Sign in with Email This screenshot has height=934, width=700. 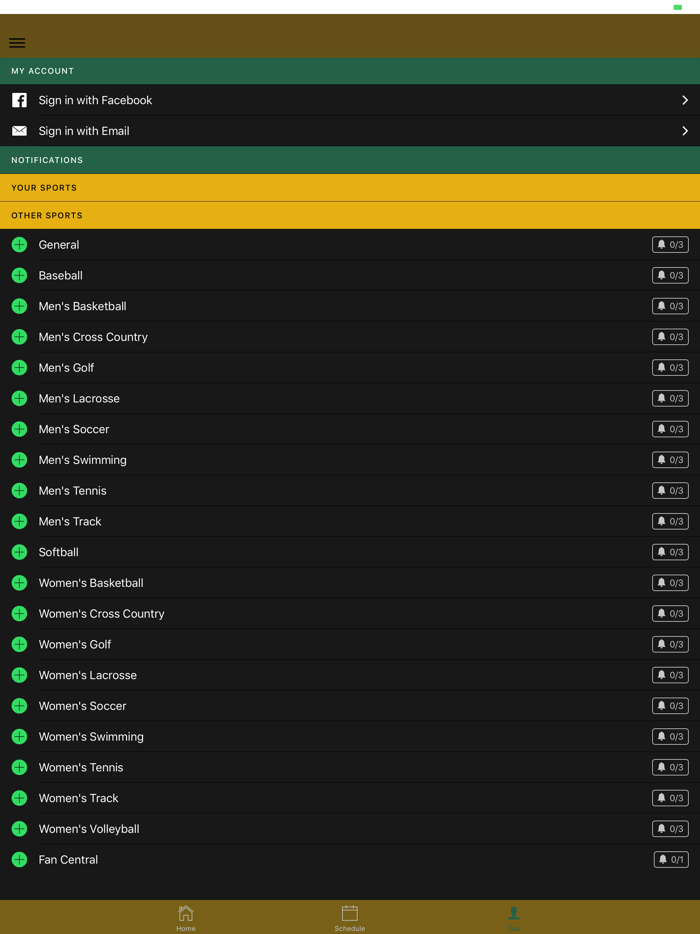350,131
